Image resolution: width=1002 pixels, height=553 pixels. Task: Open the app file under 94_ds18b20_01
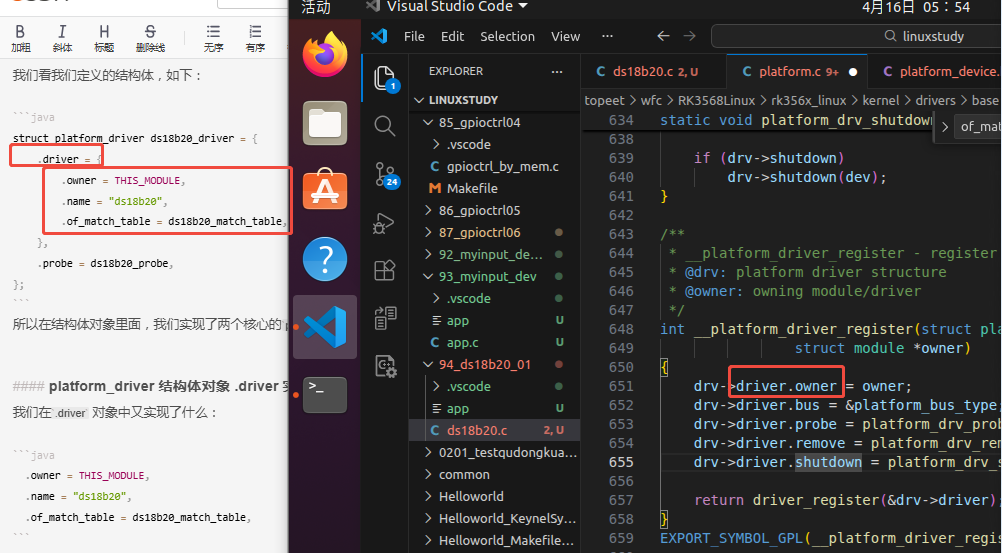495,409
